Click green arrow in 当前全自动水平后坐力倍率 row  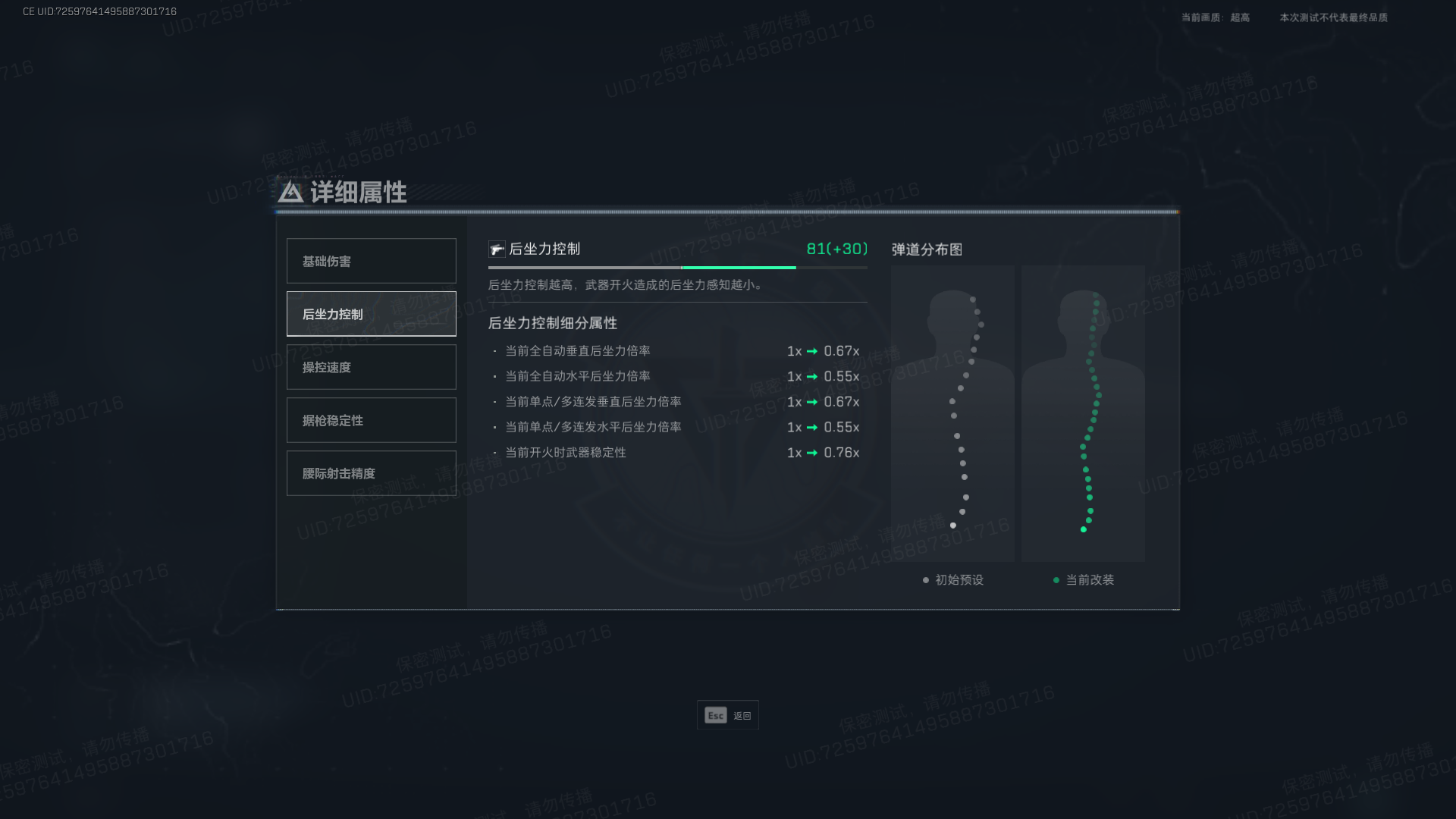pos(812,377)
